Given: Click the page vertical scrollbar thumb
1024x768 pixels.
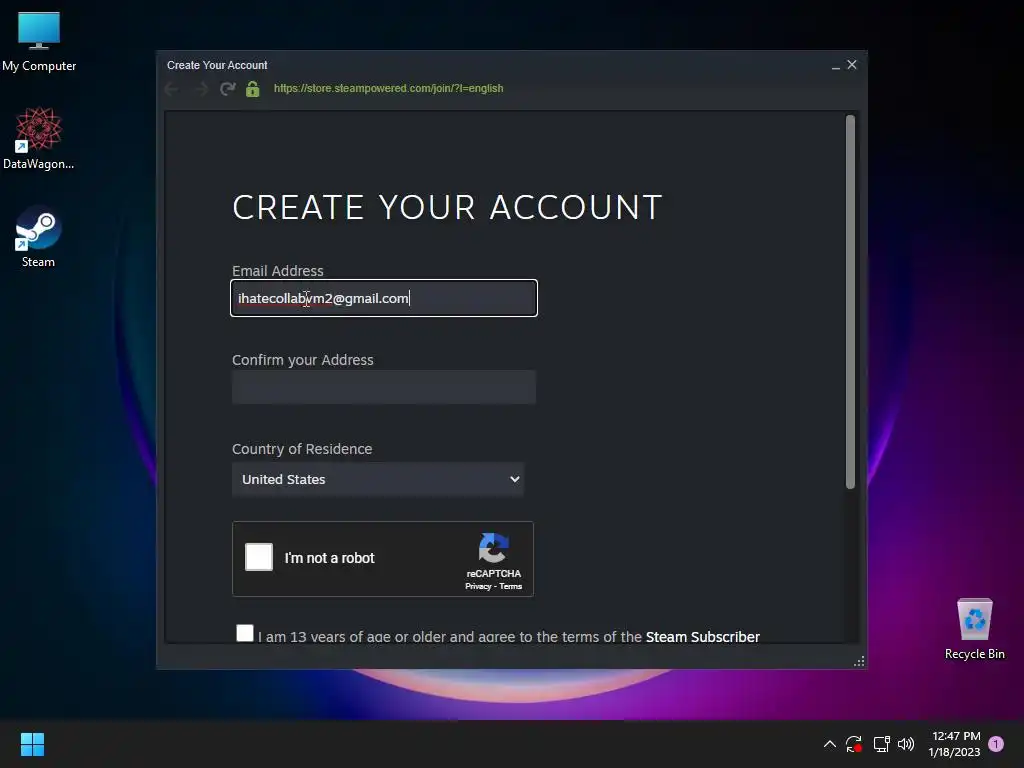Looking at the screenshot, I should coord(850,302).
